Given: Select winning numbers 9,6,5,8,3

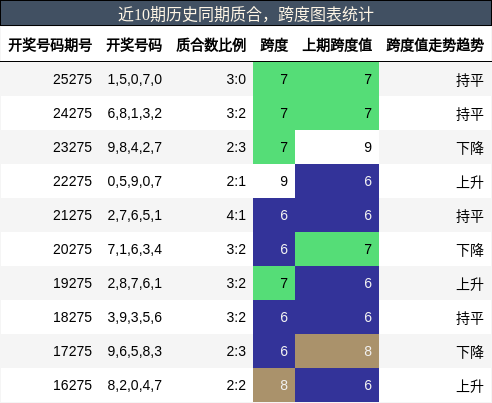Looking at the screenshot, I should 135,351.
